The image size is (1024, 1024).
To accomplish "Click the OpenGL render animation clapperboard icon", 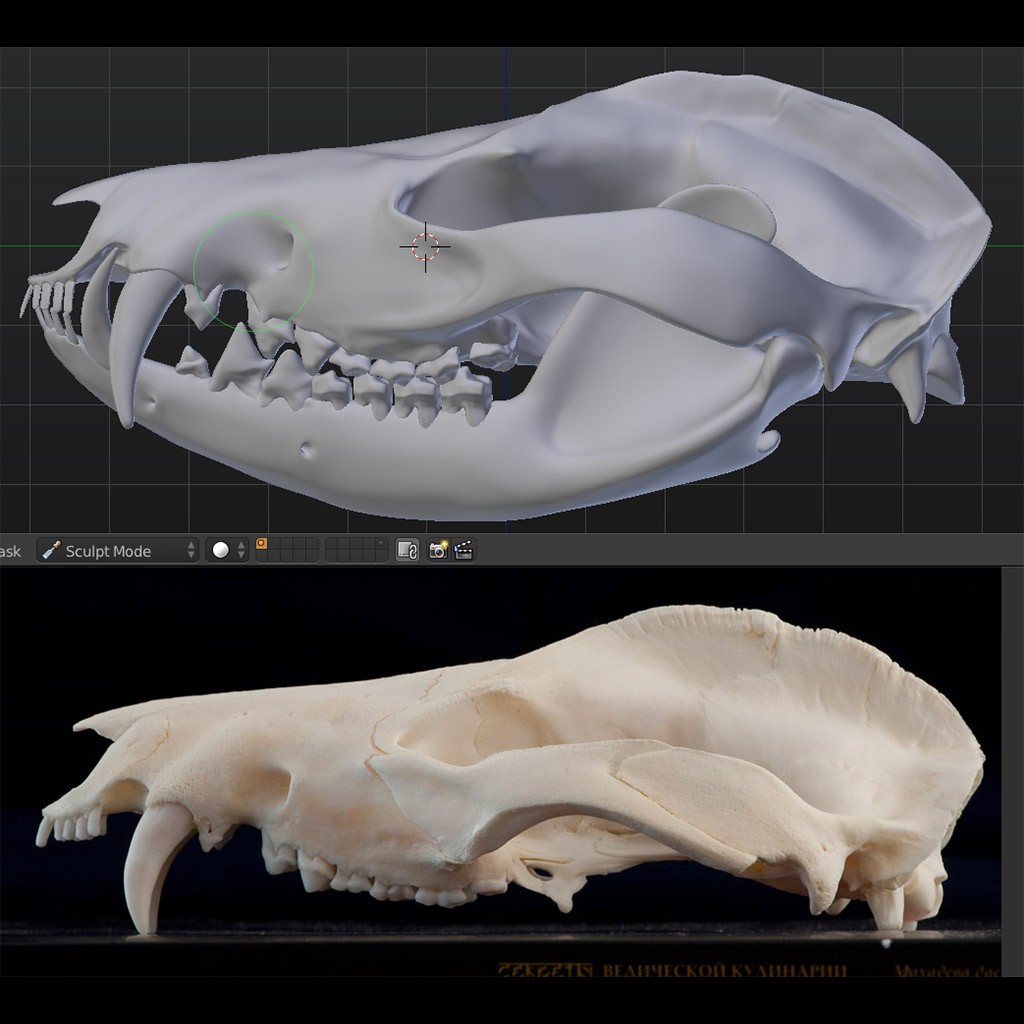I will (x=462, y=550).
